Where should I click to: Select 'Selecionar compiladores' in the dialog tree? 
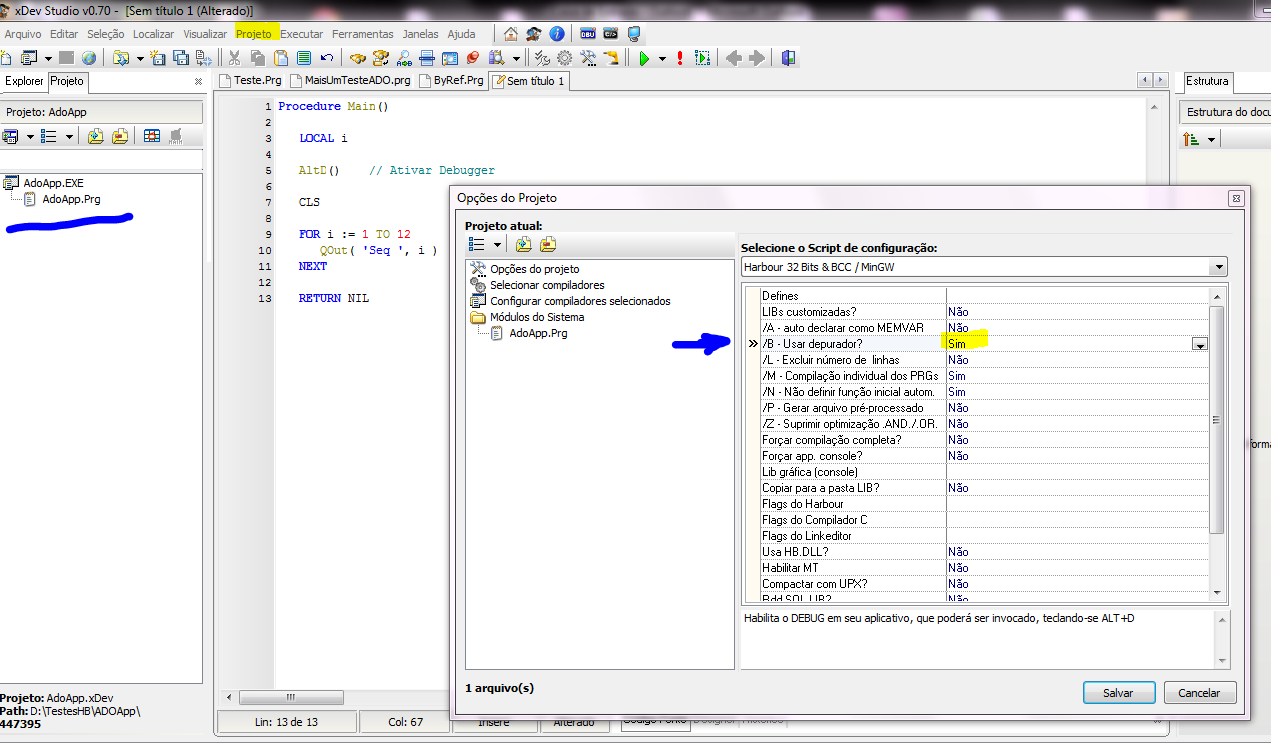point(547,285)
